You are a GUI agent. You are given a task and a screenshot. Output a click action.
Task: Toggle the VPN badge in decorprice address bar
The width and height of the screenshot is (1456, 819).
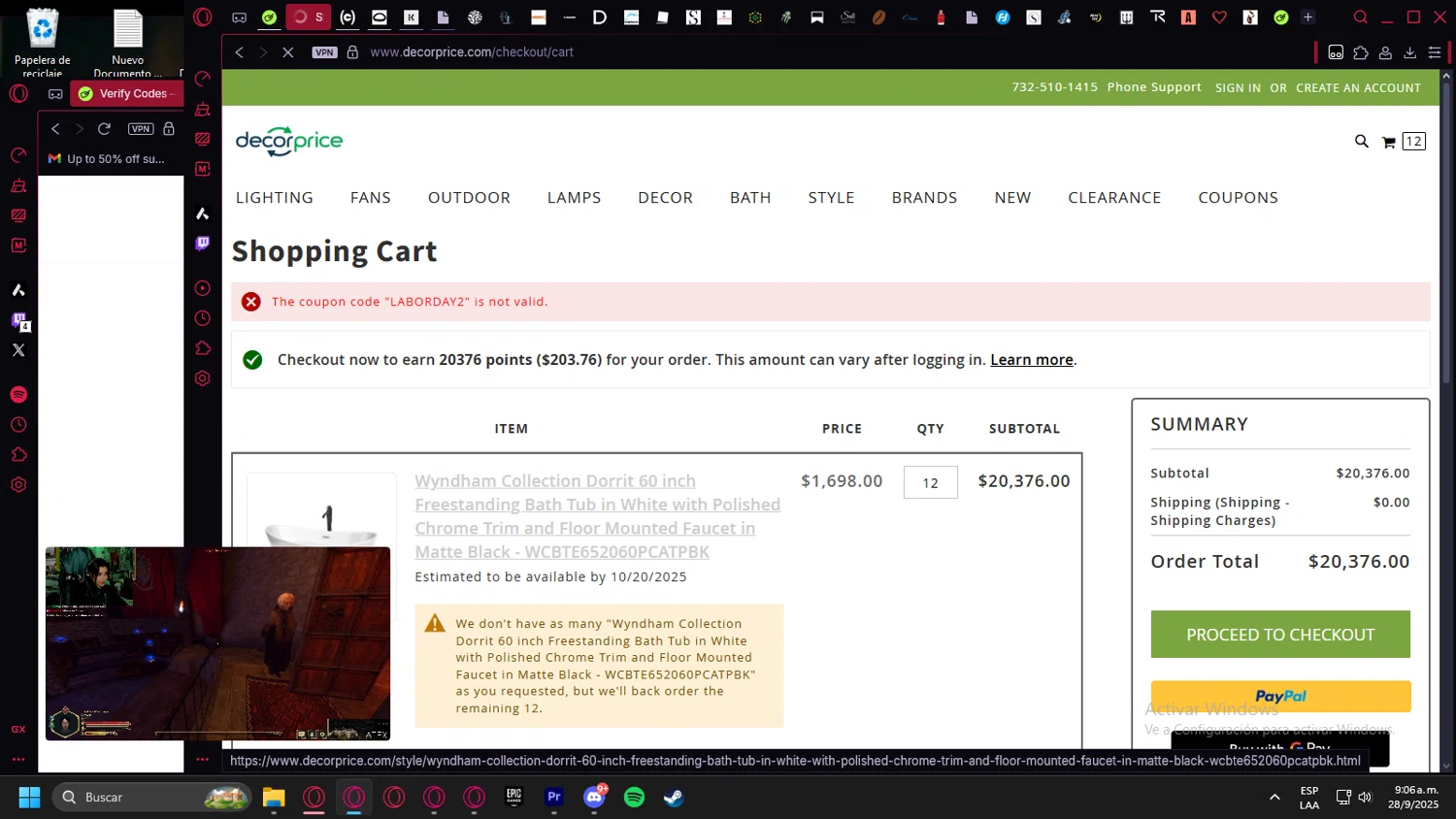(x=325, y=52)
